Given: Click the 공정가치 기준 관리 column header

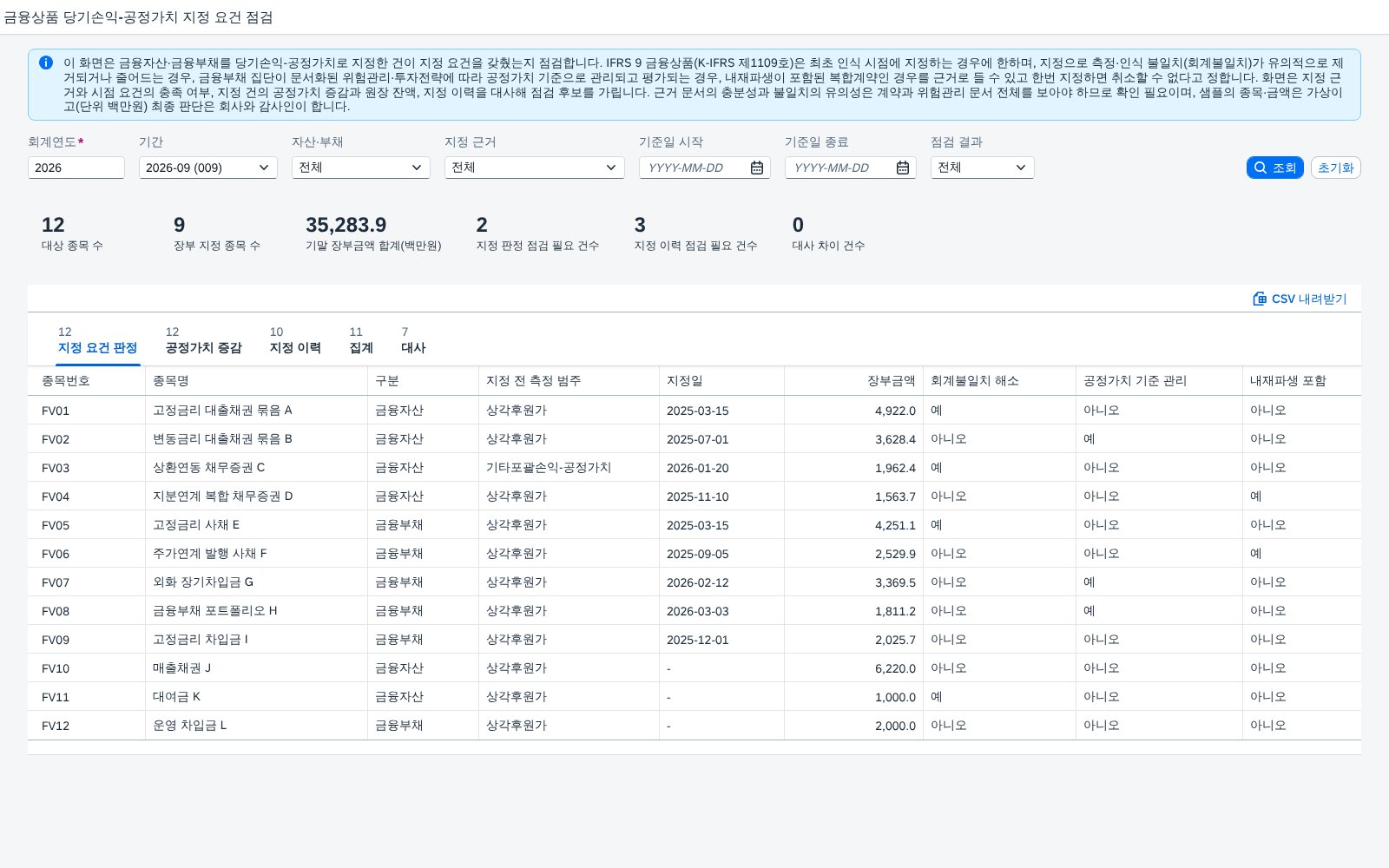Looking at the screenshot, I should tap(1160, 381).
